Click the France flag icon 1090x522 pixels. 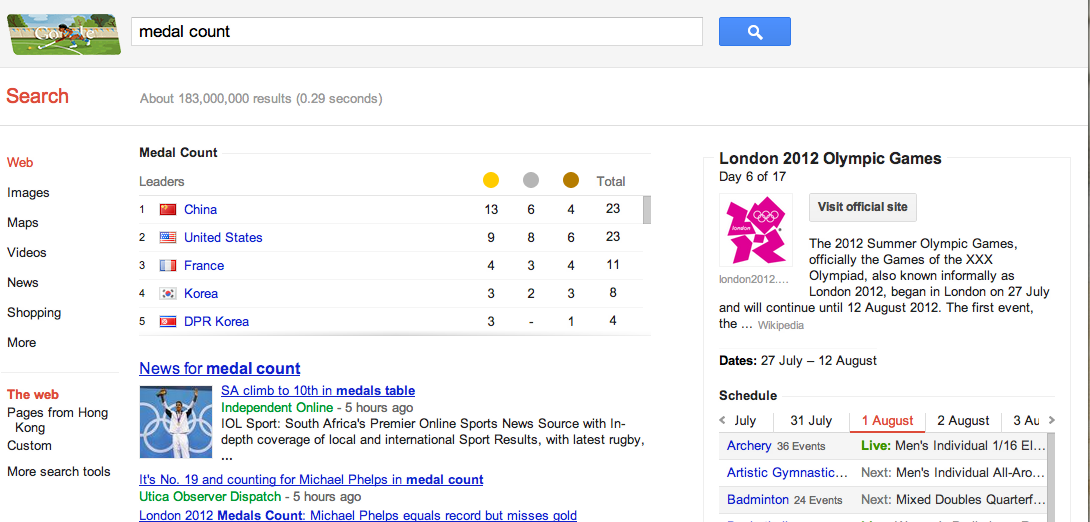[168, 266]
